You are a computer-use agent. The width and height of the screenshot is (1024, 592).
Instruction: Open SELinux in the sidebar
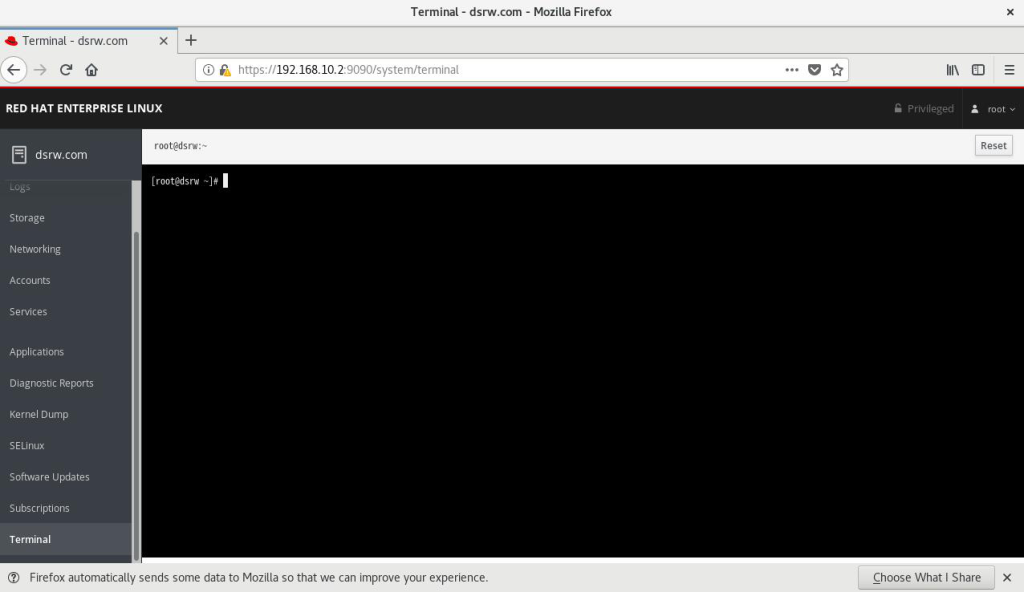(65, 446)
